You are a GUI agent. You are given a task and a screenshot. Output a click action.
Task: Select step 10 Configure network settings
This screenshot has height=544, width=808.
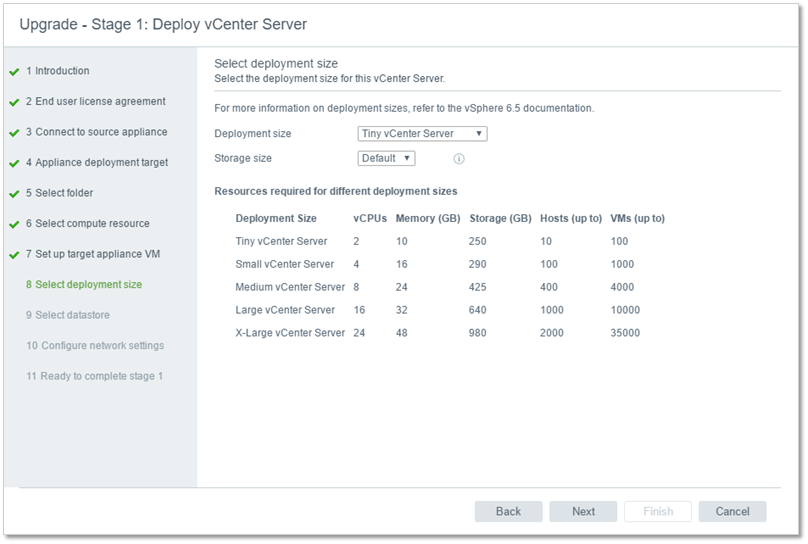[95, 346]
